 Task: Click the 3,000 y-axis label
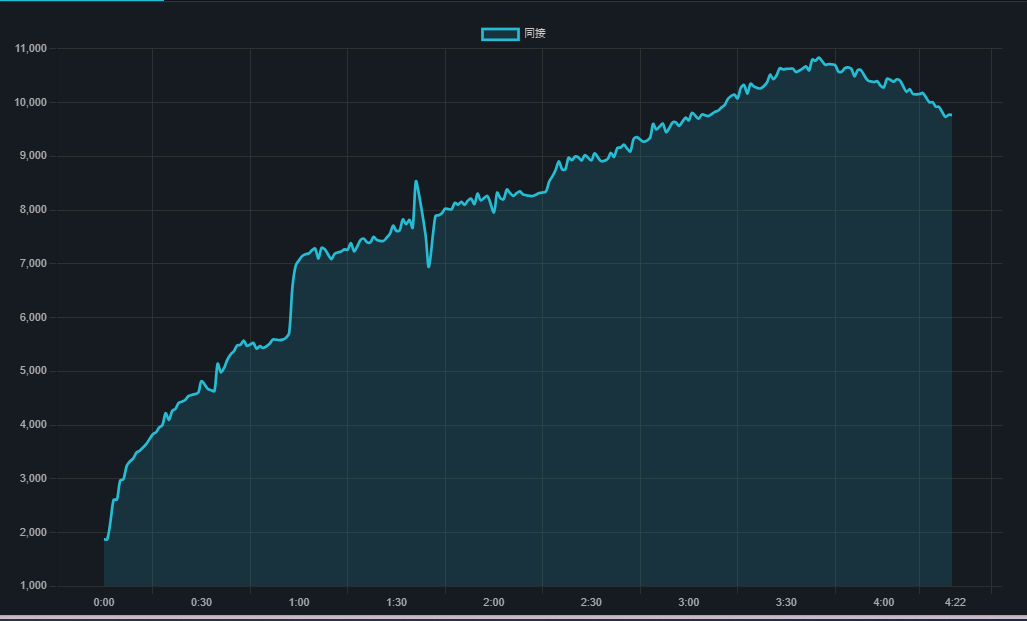34,478
